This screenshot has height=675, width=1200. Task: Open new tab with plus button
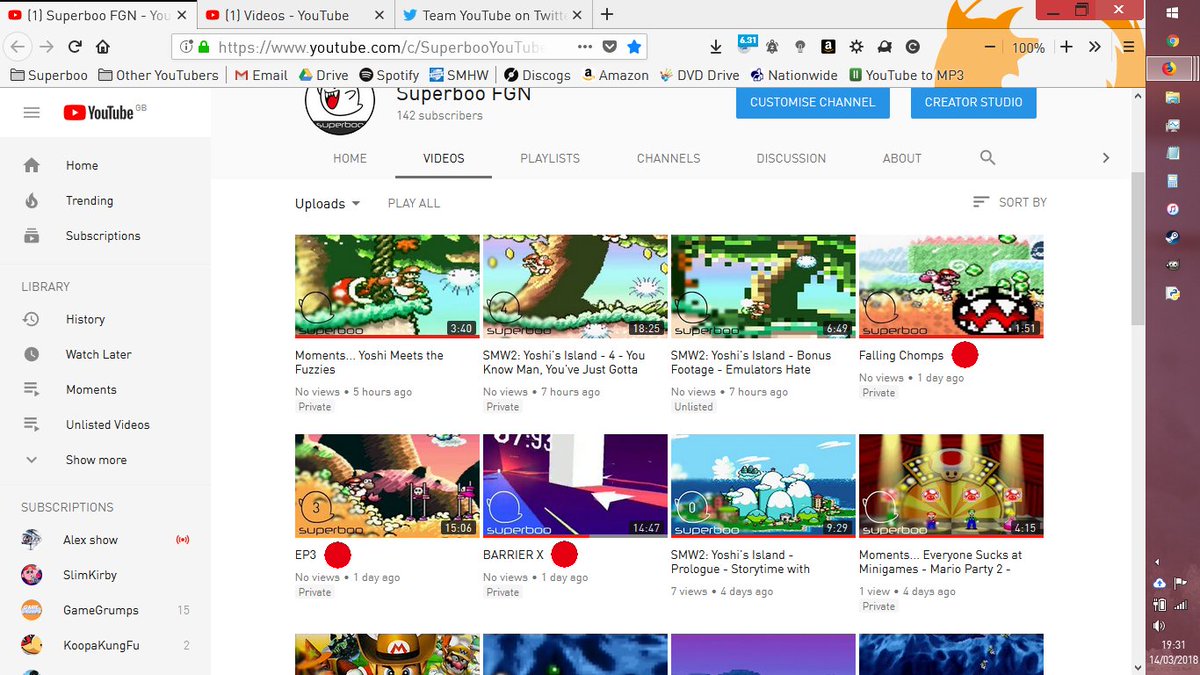pos(606,14)
